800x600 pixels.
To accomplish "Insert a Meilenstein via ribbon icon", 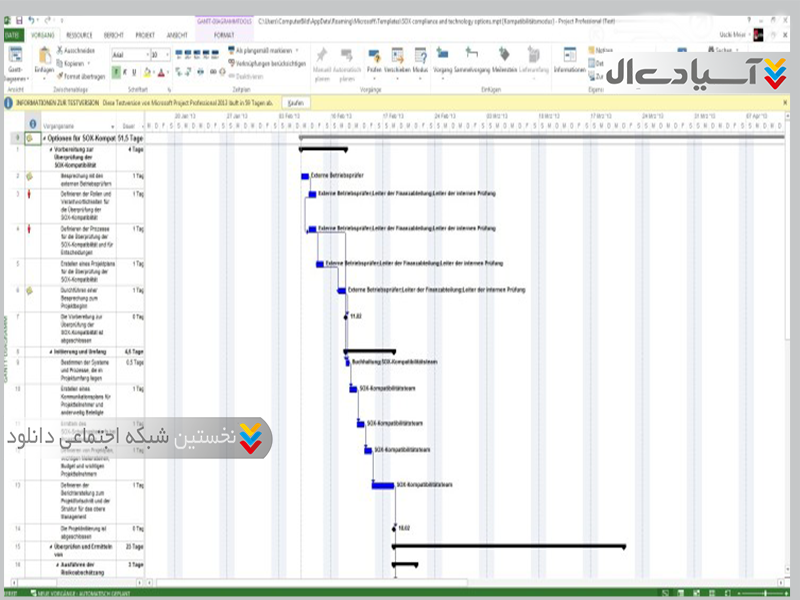I will 505,60.
